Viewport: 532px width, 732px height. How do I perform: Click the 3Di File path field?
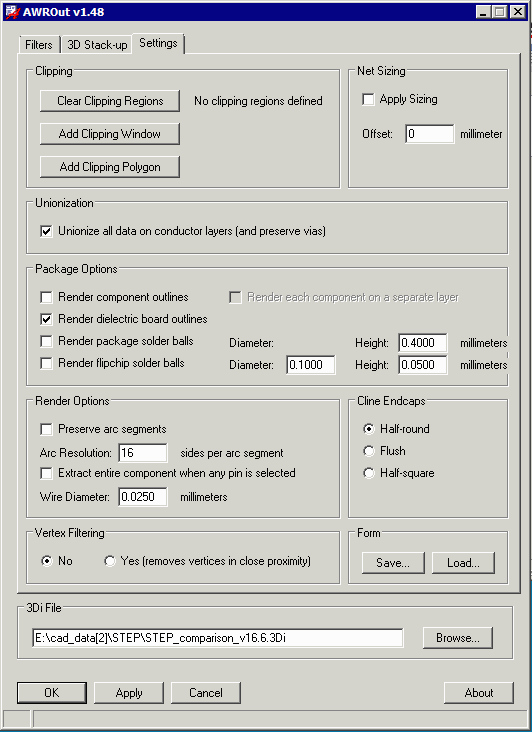(218, 638)
